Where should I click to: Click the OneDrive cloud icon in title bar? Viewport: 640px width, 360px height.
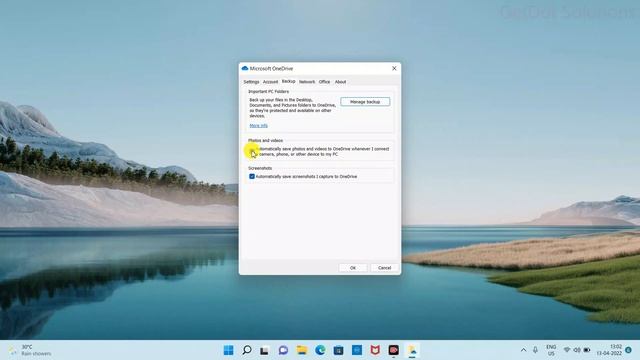point(245,68)
